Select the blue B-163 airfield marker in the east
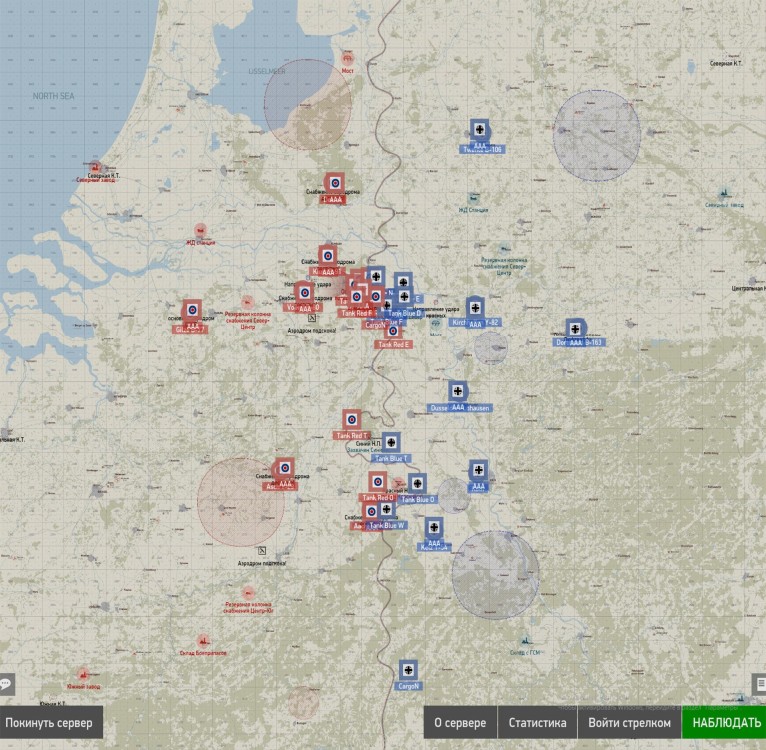 [575, 329]
